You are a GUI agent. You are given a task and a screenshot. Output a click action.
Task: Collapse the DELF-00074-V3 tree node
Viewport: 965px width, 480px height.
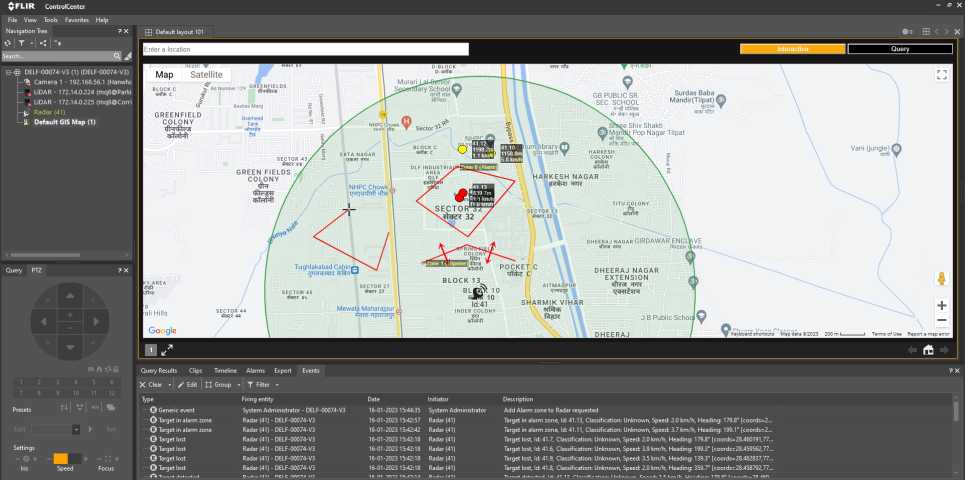coord(8,72)
